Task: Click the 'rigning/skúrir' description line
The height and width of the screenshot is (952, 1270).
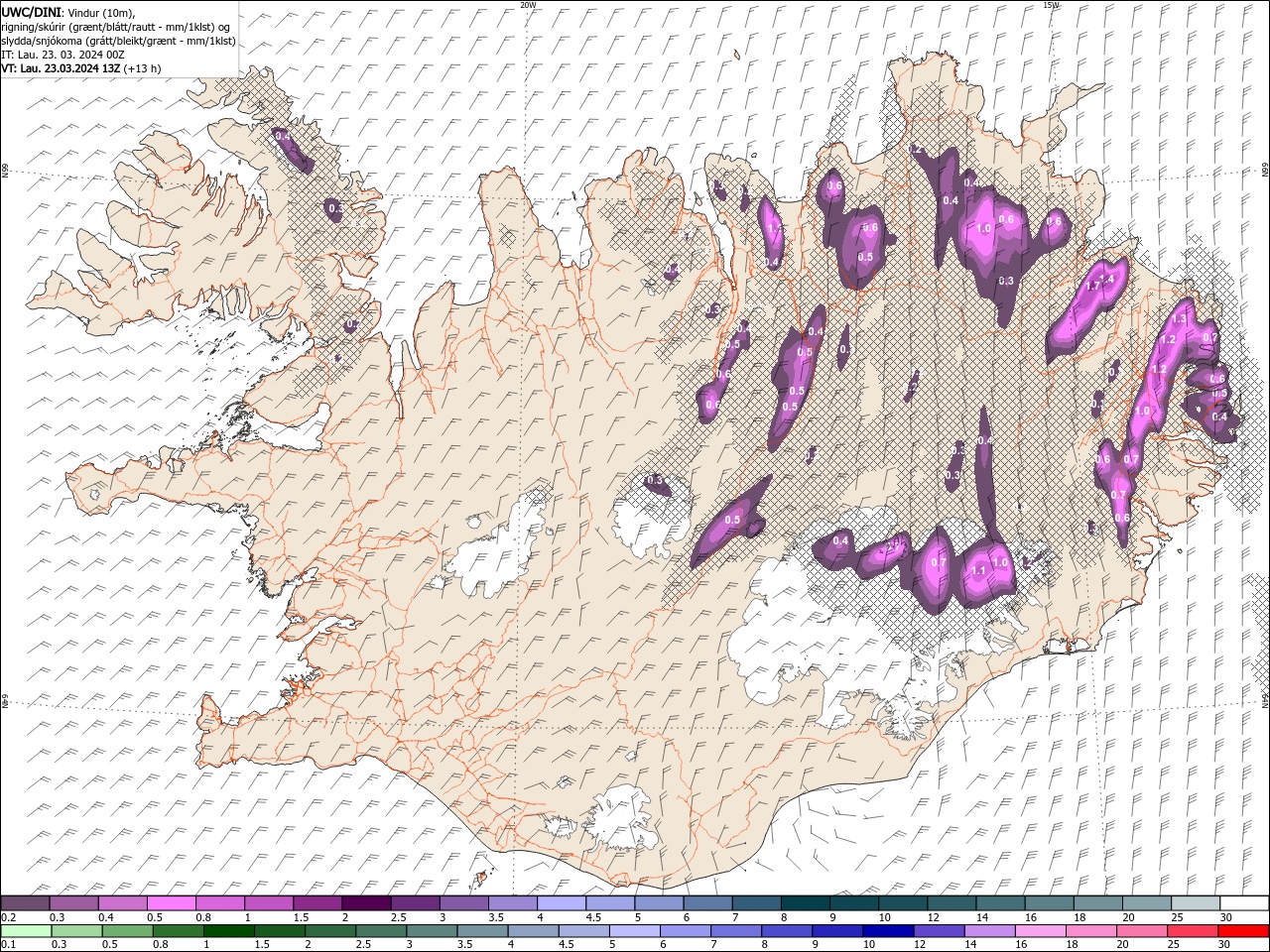Action: [116, 27]
